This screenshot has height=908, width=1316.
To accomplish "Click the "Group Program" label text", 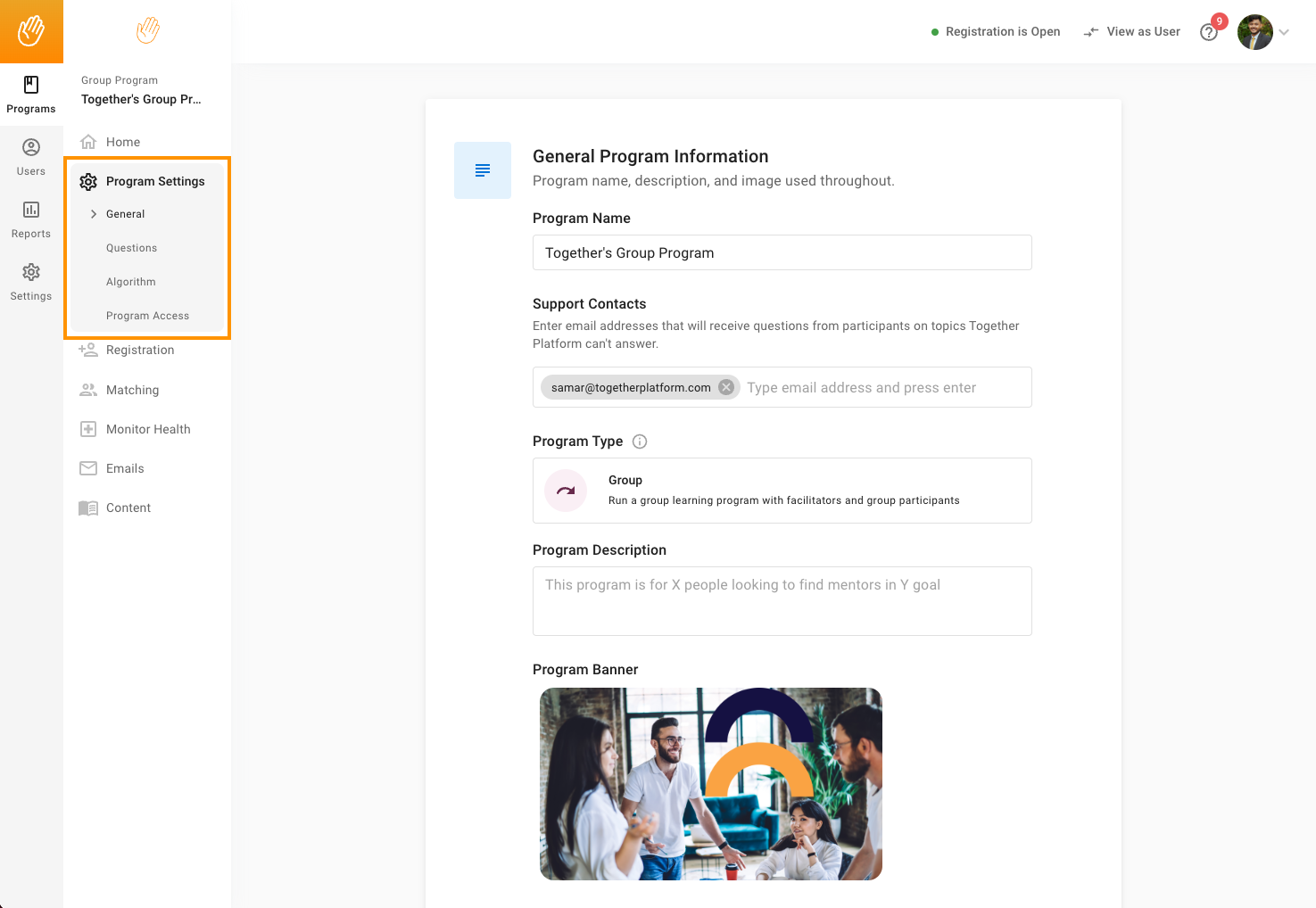I will tap(120, 80).
